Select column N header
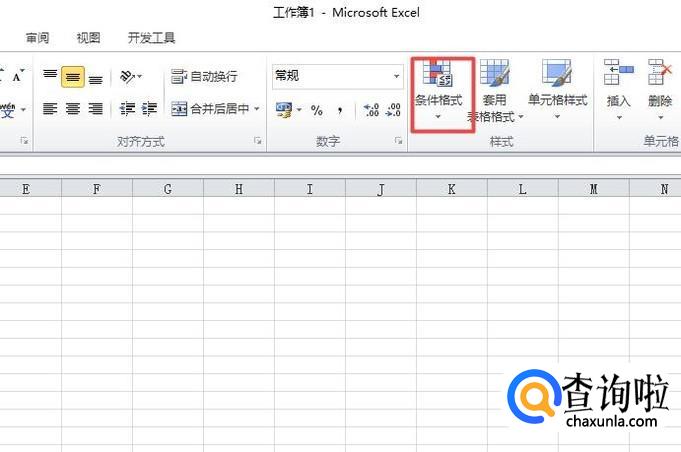Image resolution: width=681 pixels, height=452 pixels. tap(655, 189)
